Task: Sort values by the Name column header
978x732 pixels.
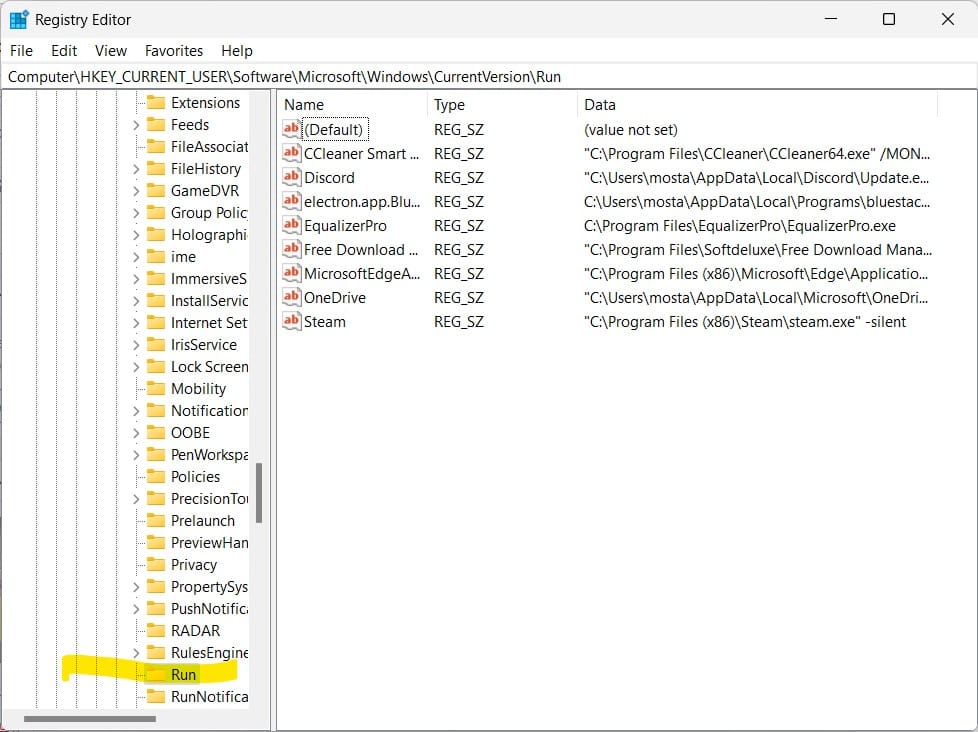Action: [x=302, y=104]
